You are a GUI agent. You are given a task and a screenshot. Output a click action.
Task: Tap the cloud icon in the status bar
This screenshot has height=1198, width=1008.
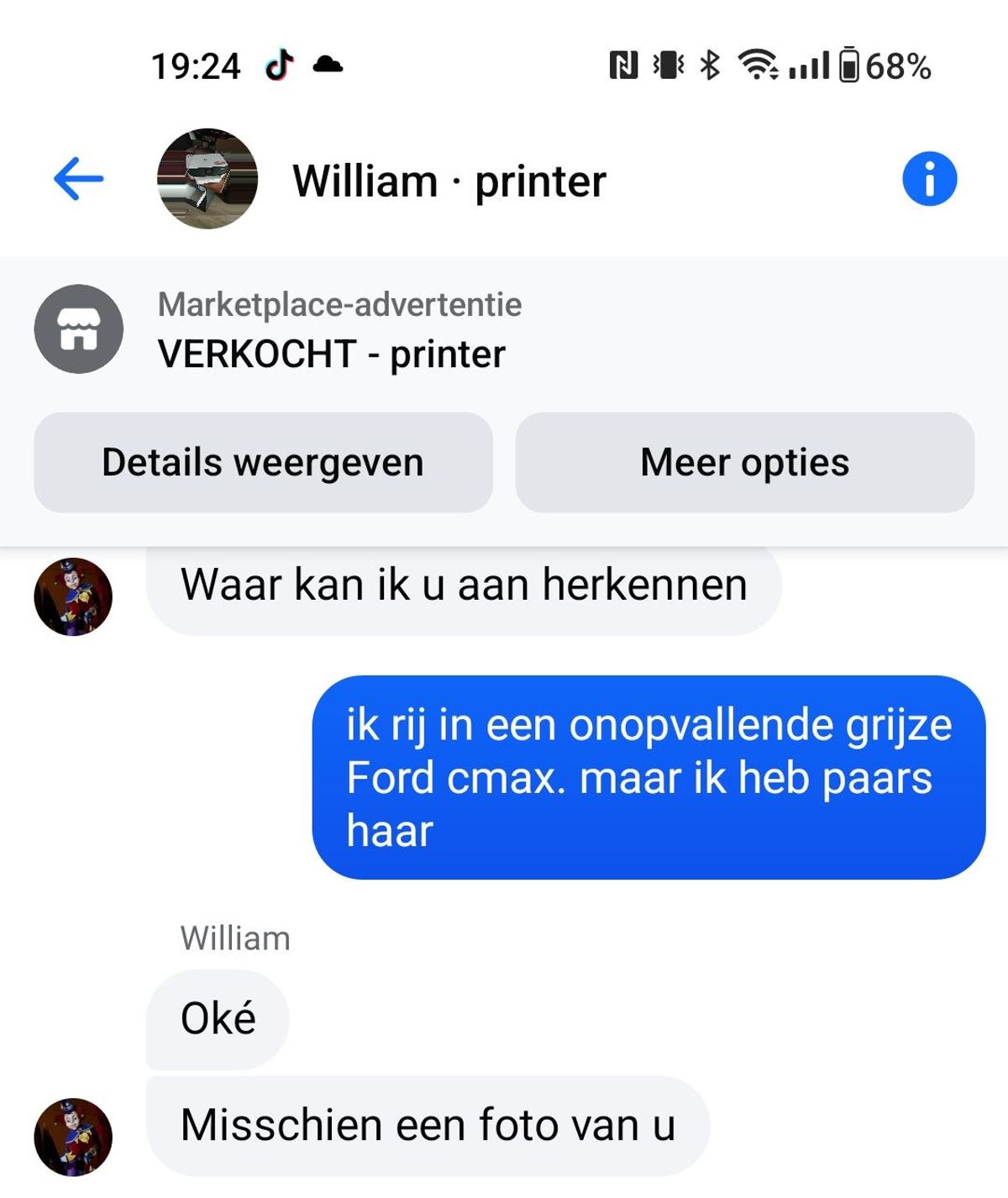tap(328, 65)
